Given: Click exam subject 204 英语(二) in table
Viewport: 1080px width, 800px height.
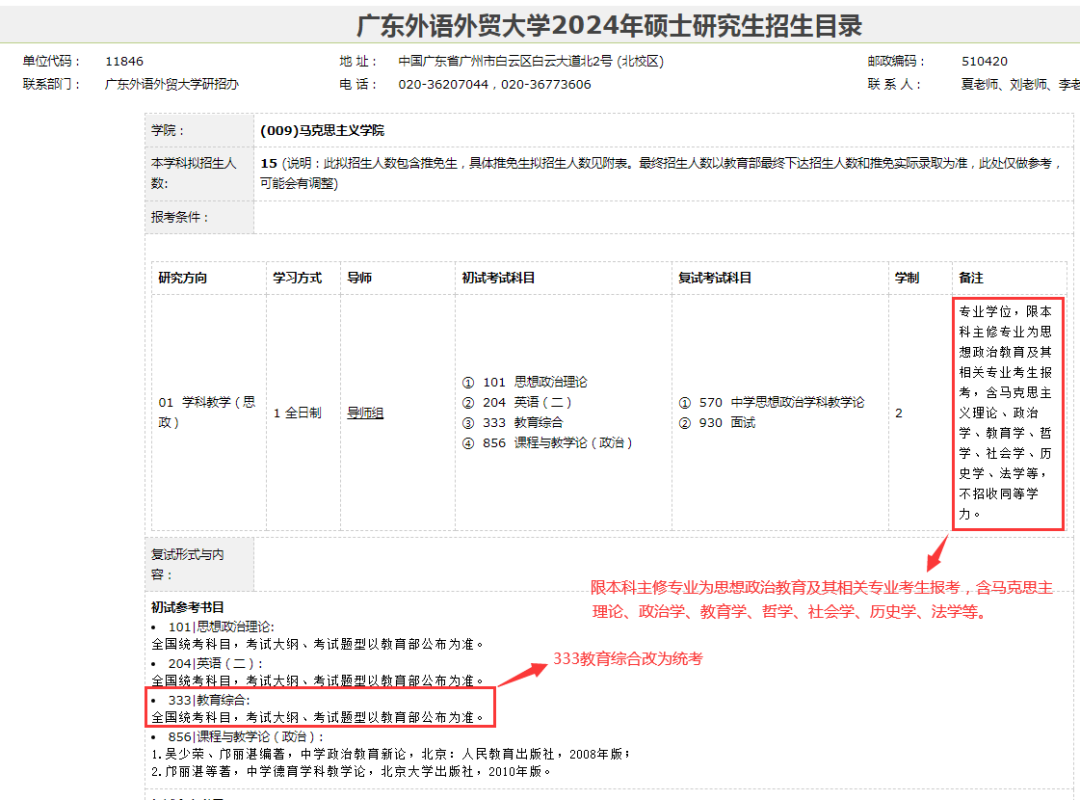Looking at the screenshot, I should coord(517,402).
